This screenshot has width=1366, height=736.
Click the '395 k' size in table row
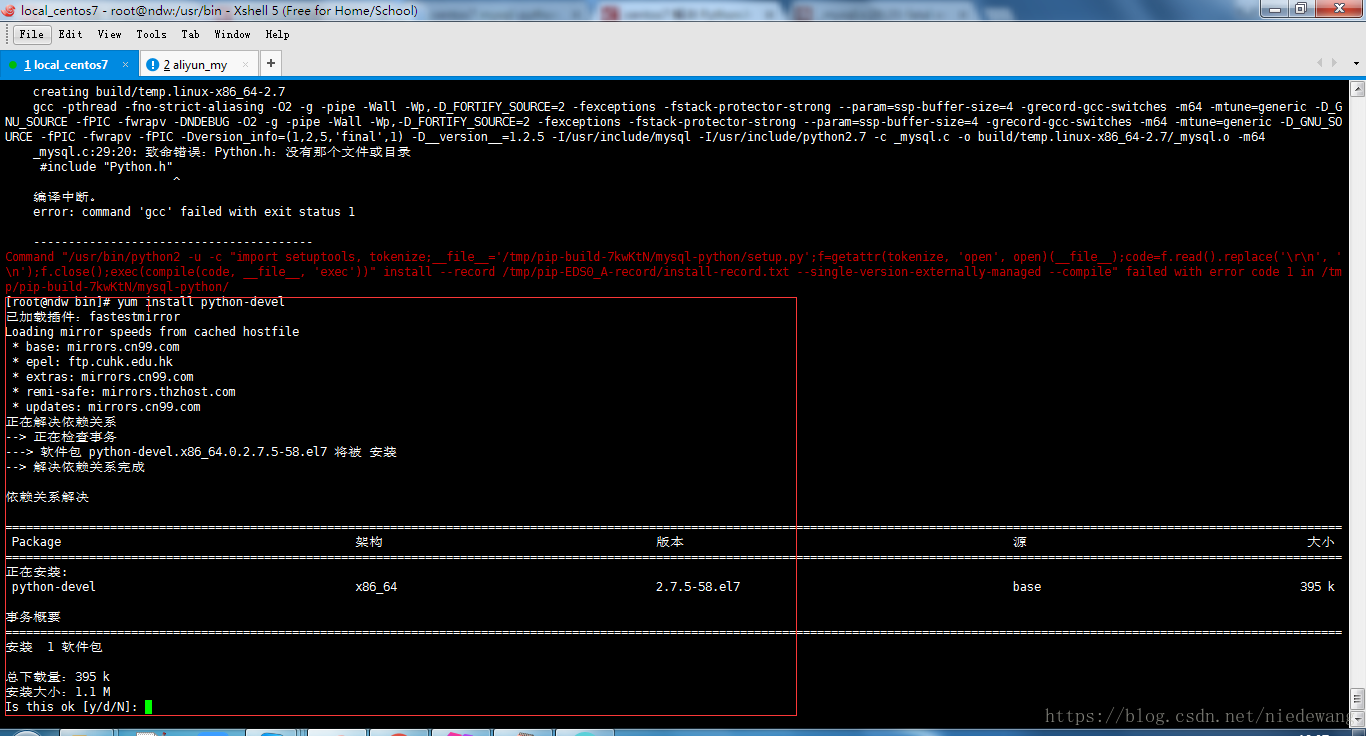pos(1317,587)
